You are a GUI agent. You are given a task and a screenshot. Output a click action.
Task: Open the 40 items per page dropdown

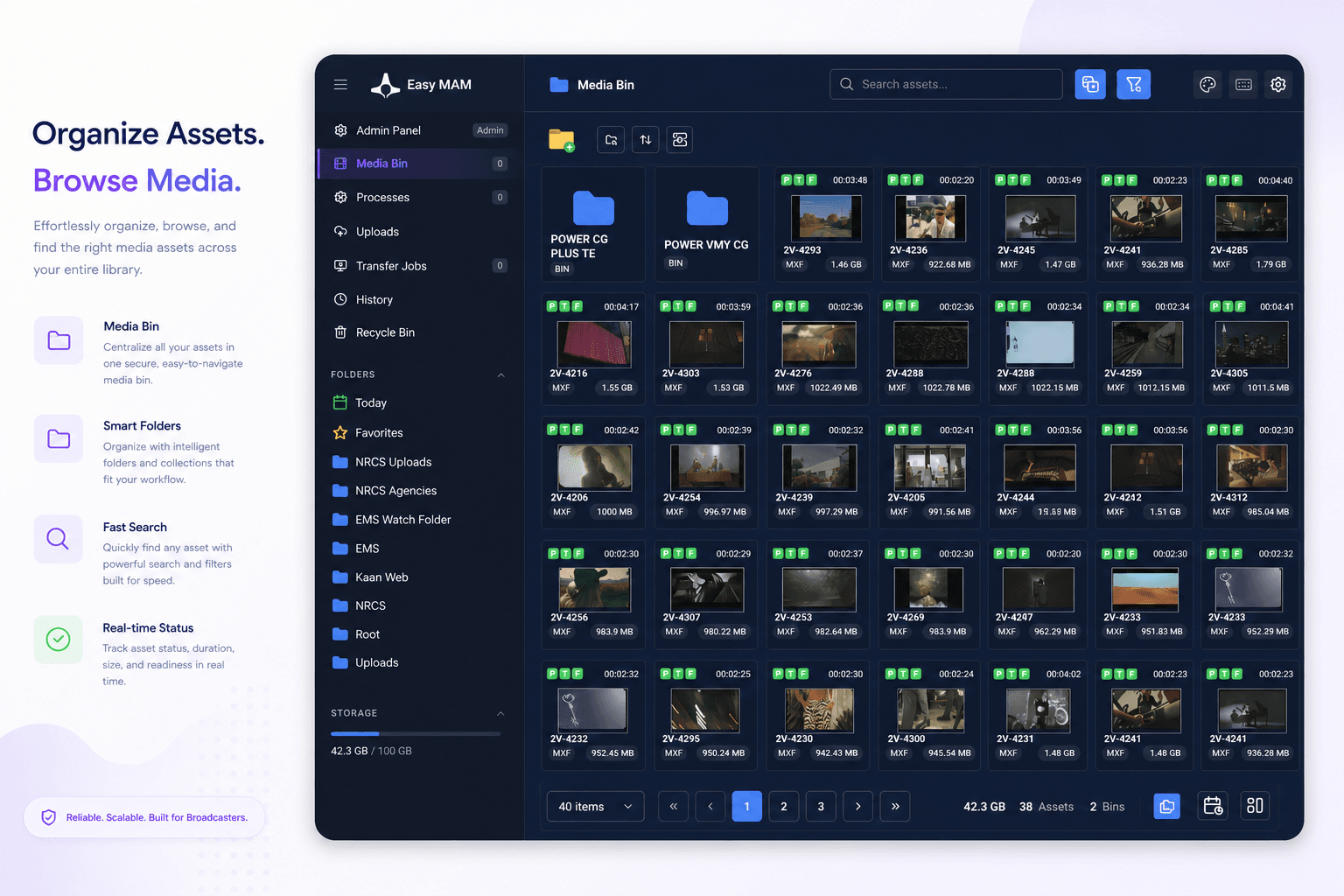pyautogui.click(x=595, y=807)
